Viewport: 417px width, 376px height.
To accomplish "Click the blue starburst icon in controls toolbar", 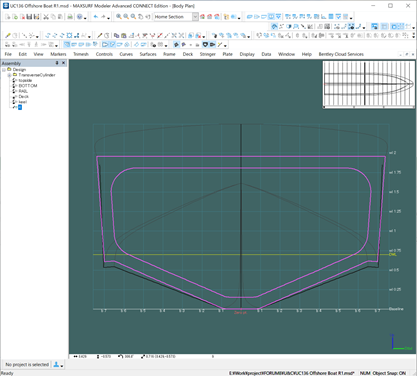I will [69, 35].
